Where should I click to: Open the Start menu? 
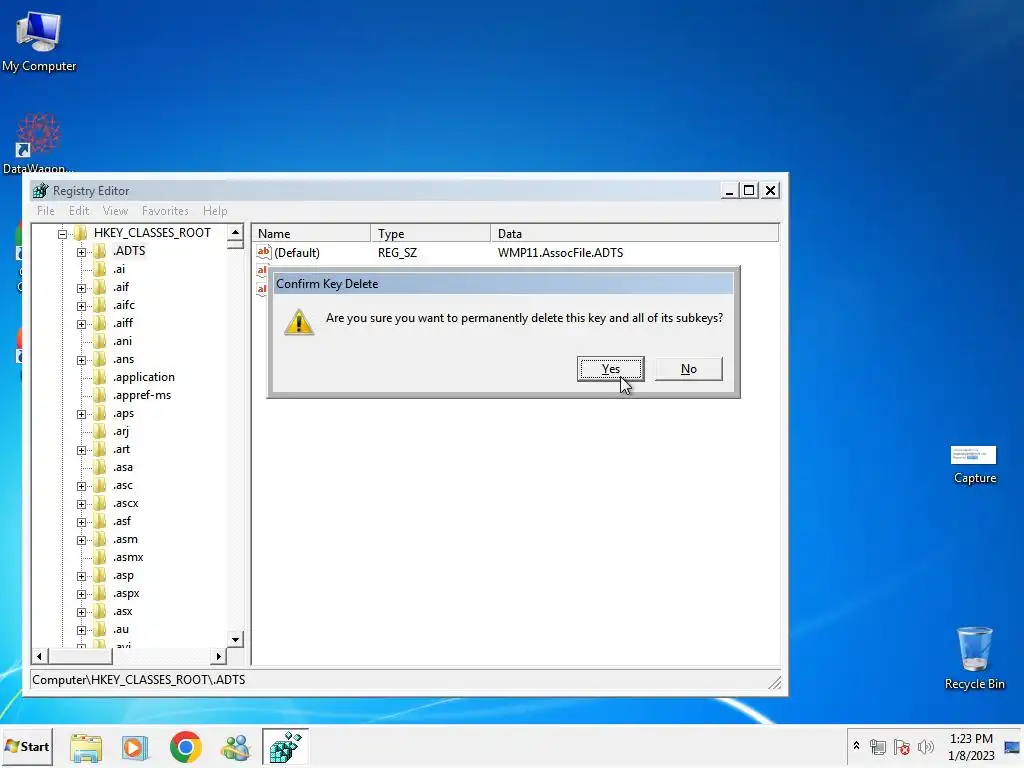(27, 746)
